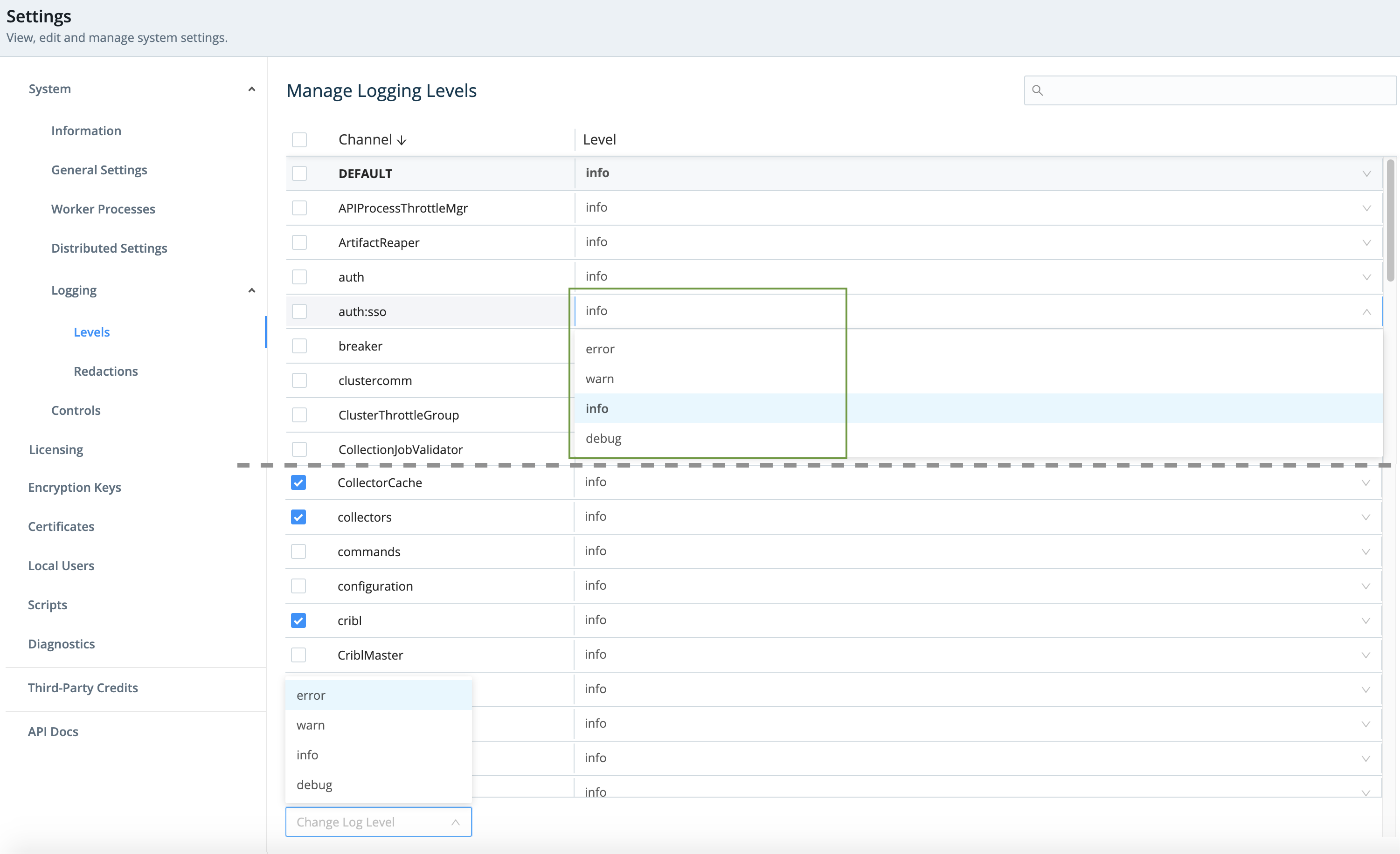The width and height of the screenshot is (1400, 854).
Task: Open the Levels logging page
Action: tap(91, 332)
